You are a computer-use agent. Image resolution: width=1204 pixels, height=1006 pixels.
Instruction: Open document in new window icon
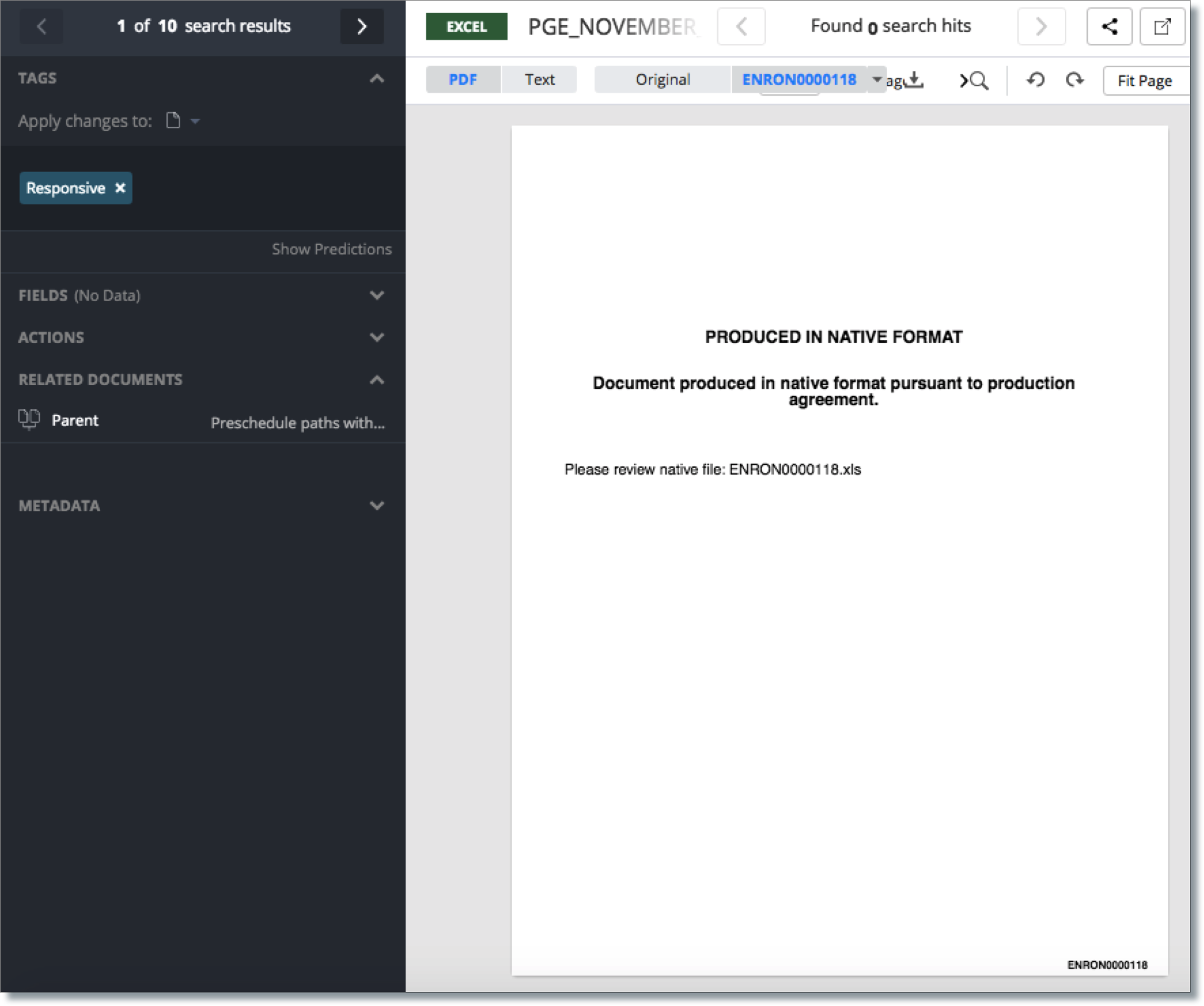1162,26
